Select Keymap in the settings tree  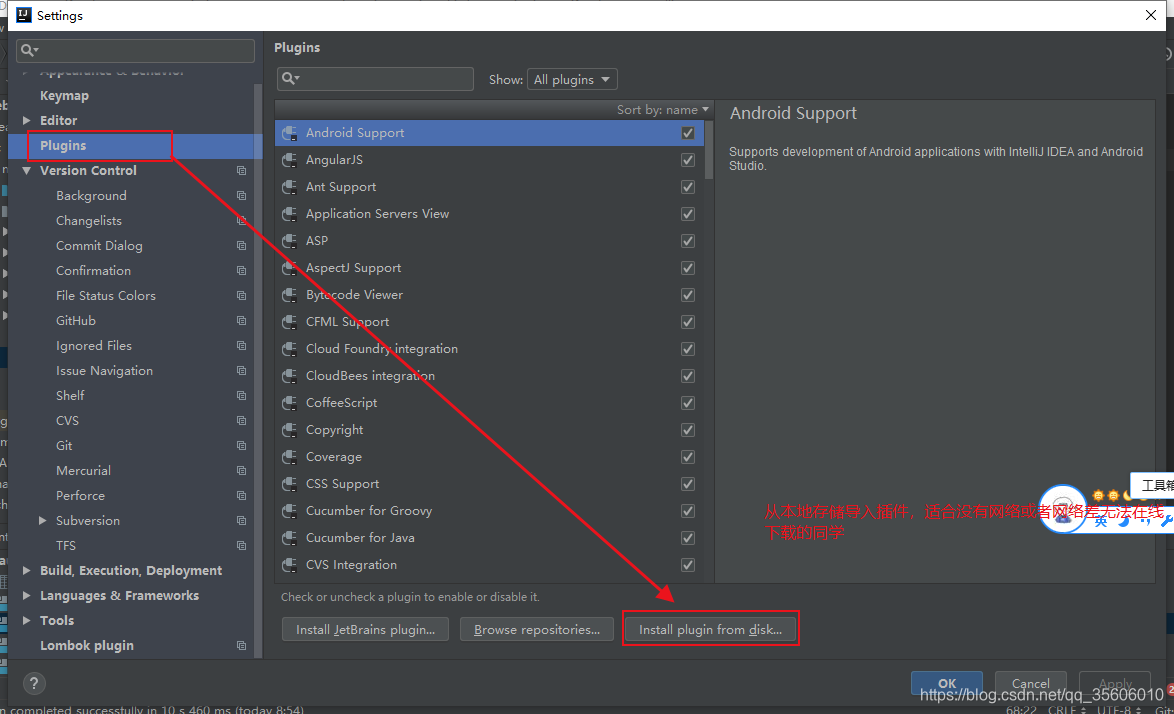point(64,96)
